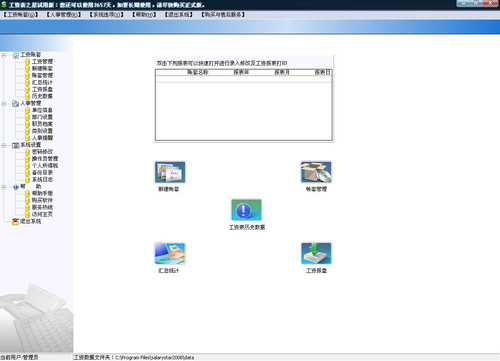Open the 购买与售后服务 menu

click(223, 15)
